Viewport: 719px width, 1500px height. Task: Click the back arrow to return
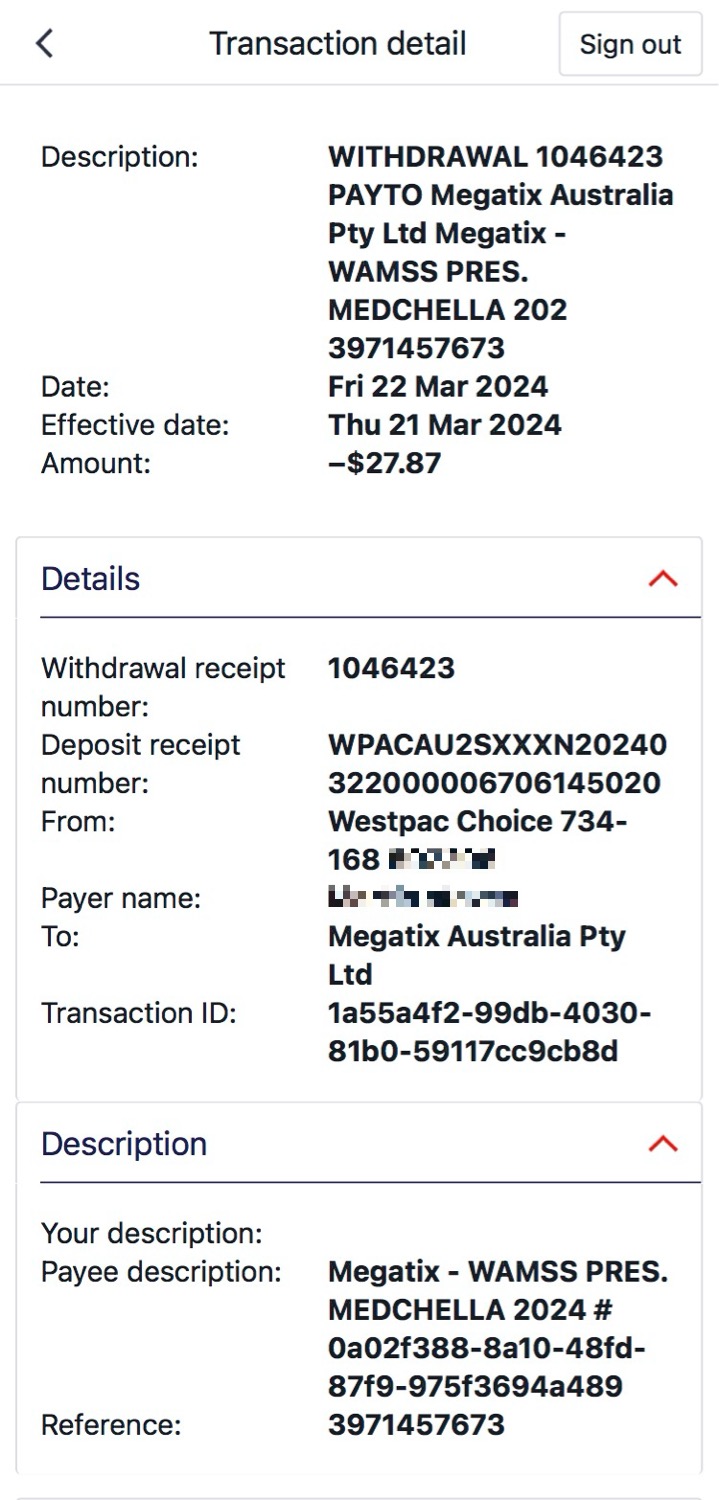42,42
